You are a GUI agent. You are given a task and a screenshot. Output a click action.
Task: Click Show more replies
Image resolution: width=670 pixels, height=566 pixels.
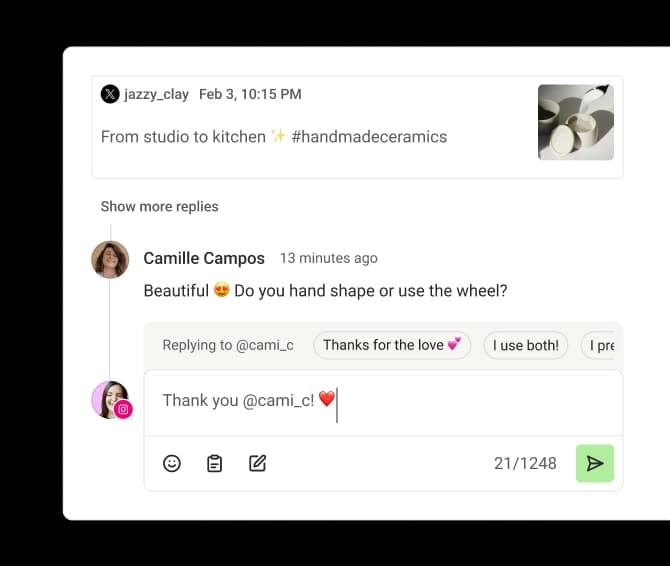[x=159, y=206]
